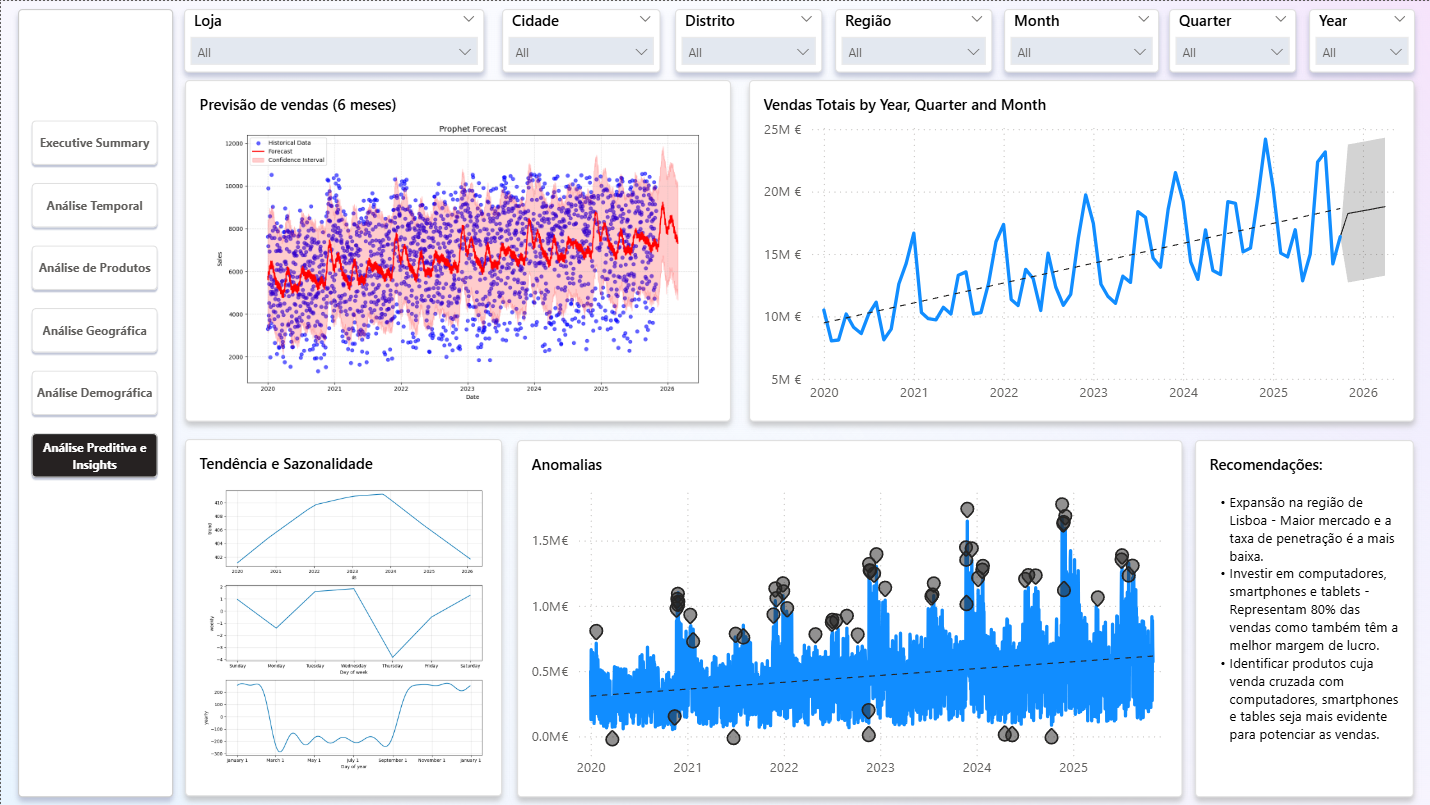Click the chevron icon beside the Month slicer title
The image size is (1430, 805).
1143,20
